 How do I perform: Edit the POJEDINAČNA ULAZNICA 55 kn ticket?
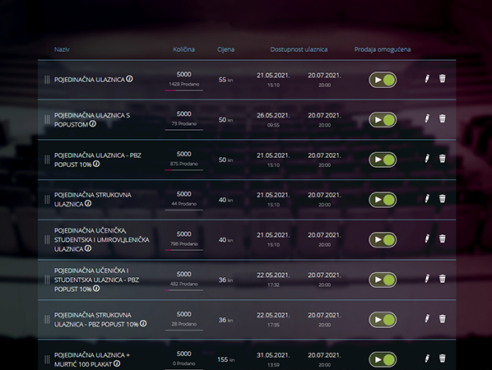tap(427, 79)
